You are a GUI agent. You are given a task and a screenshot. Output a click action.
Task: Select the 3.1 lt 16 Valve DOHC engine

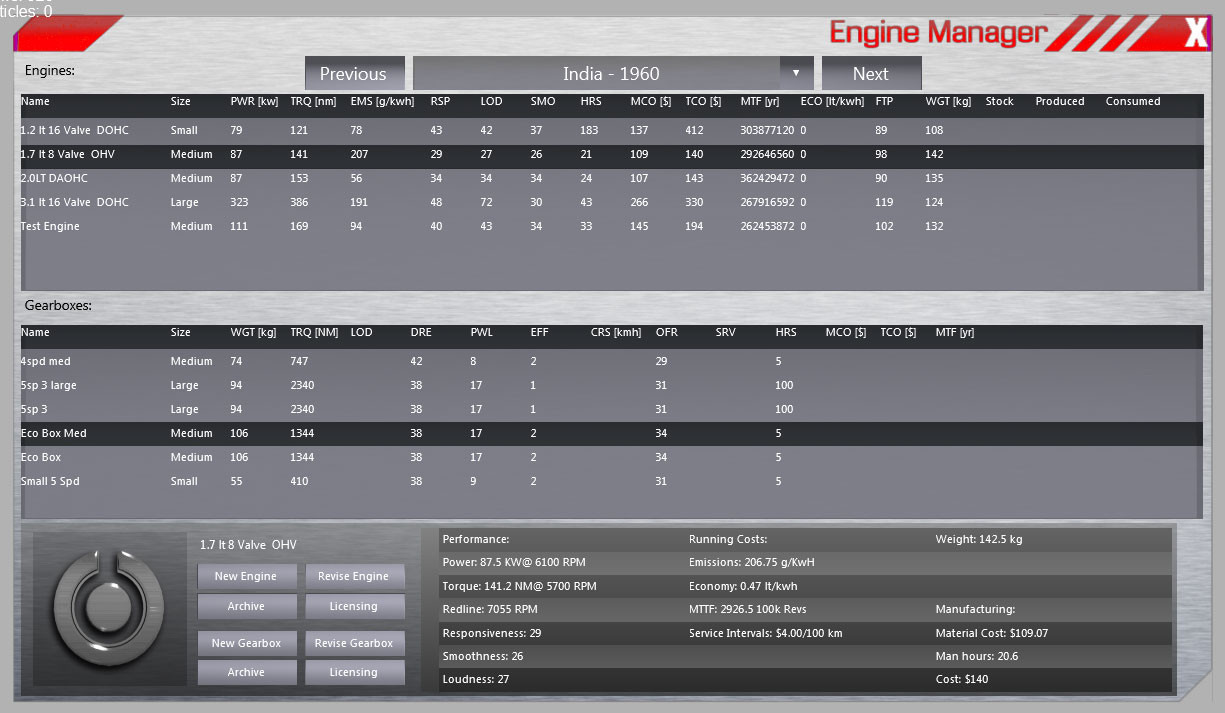pos(611,202)
